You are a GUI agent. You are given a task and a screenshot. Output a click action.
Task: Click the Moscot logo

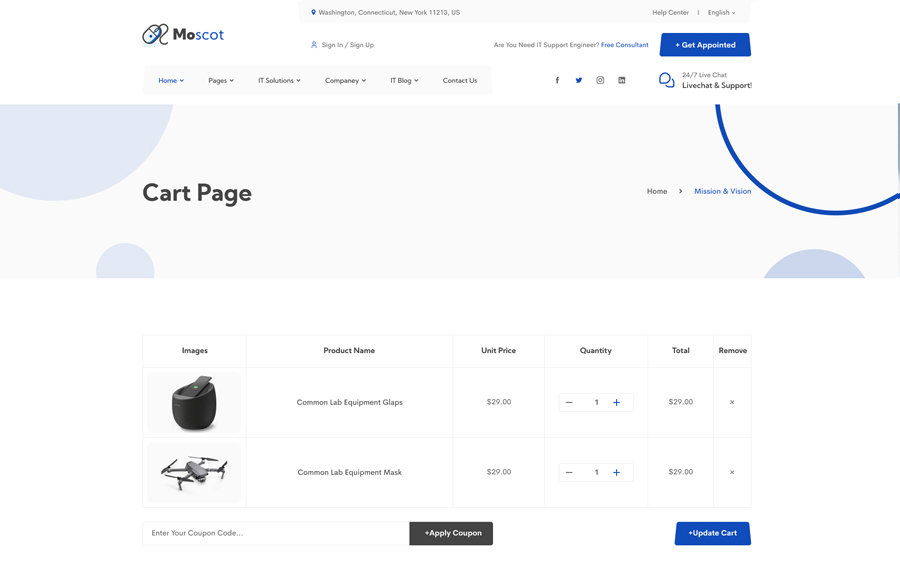pos(183,35)
